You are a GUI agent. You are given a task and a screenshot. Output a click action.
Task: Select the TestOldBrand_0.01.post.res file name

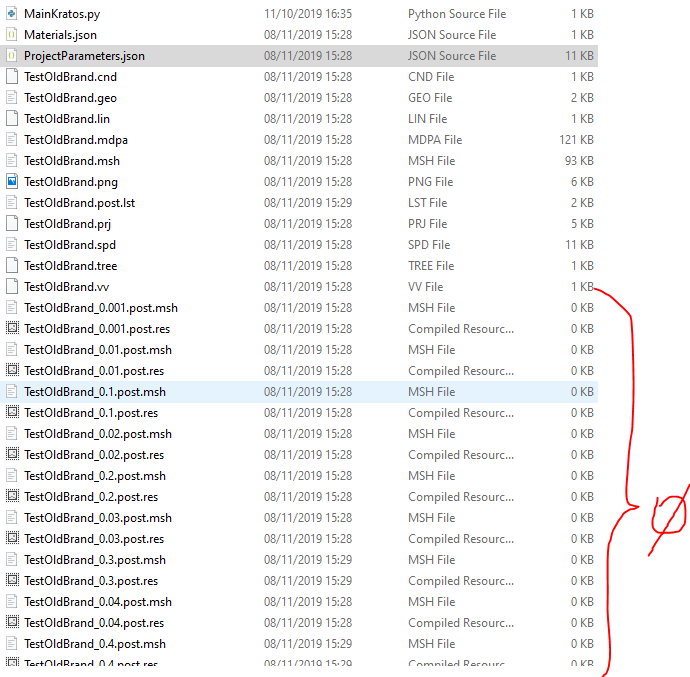(94, 371)
